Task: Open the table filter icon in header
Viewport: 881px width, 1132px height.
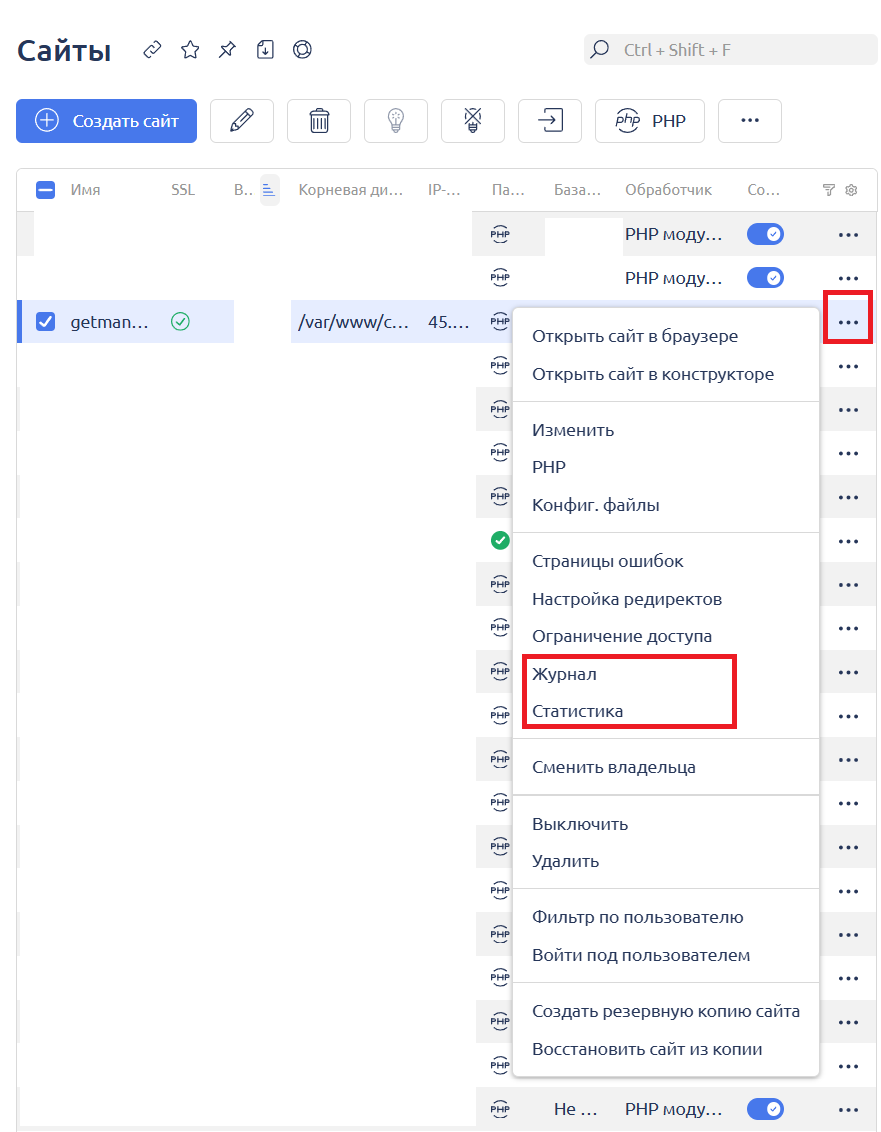Action: pyautogui.click(x=828, y=190)
